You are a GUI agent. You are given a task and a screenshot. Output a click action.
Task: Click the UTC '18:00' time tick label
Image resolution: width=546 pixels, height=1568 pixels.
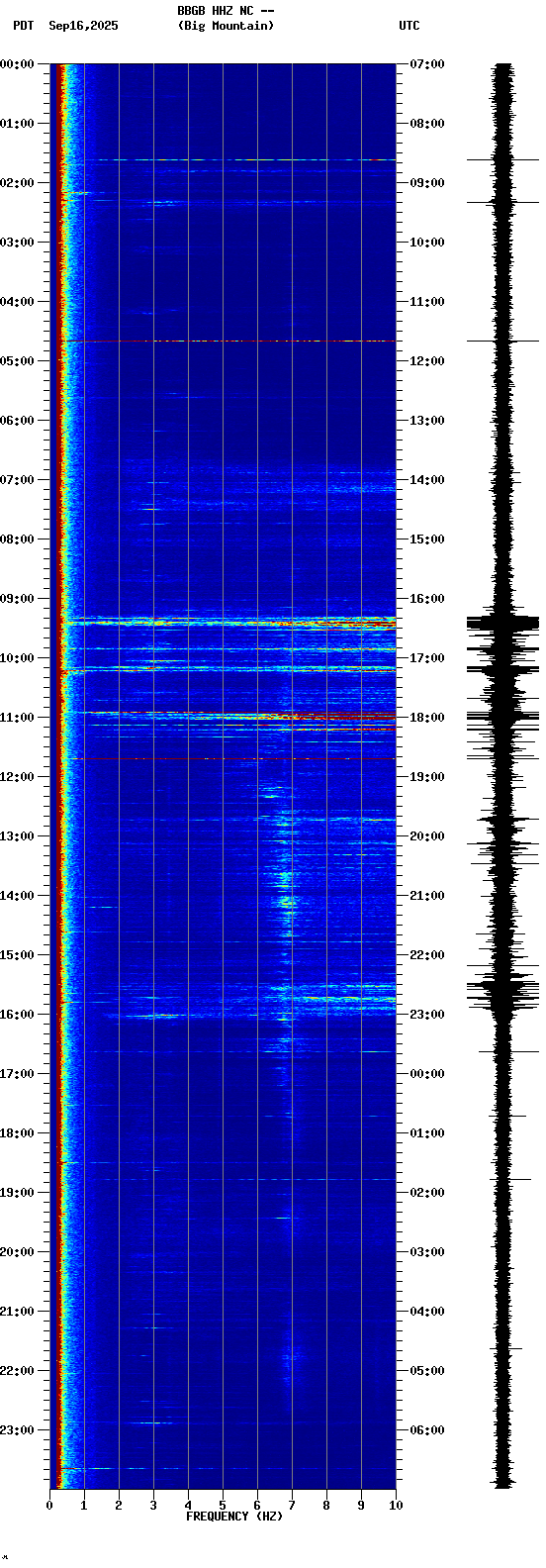[x=427, y=718]
